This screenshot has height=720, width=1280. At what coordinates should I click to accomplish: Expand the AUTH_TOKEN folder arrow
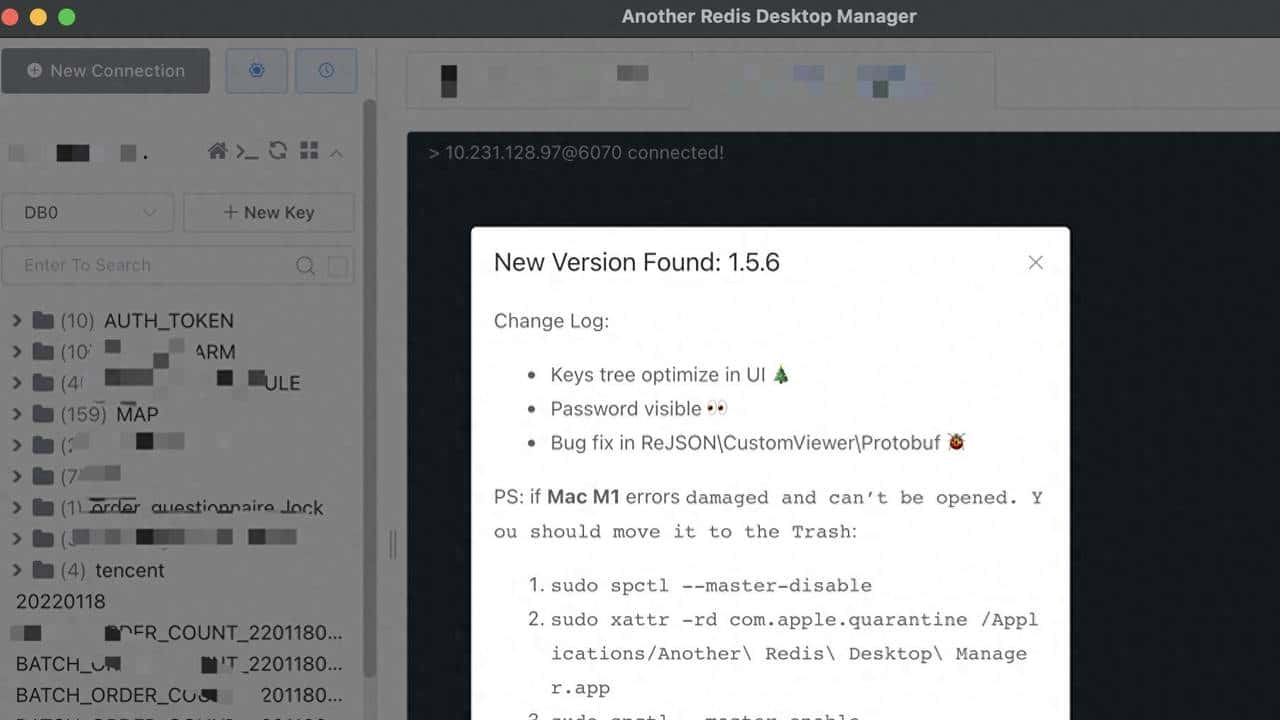16,321
